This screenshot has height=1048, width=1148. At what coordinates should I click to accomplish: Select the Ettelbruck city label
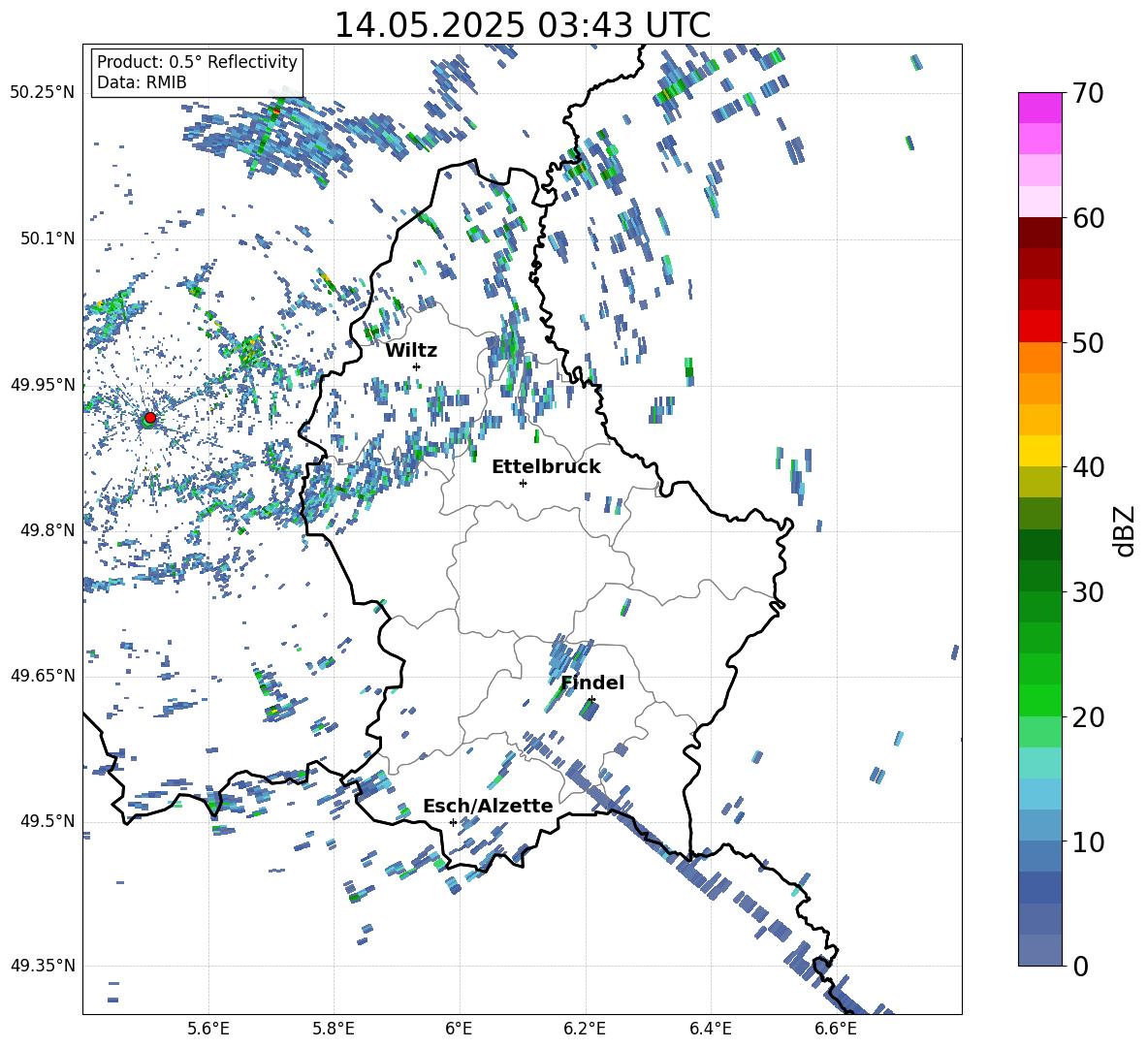click(x=546, y=467)
